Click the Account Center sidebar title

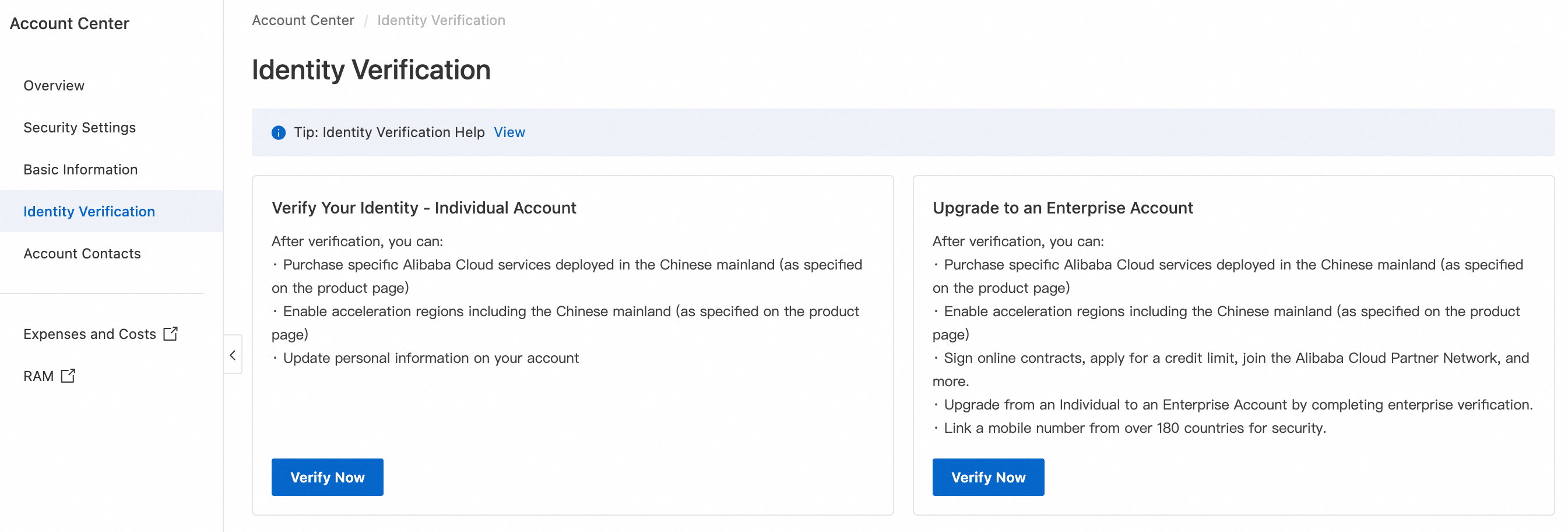click(69, 24)
